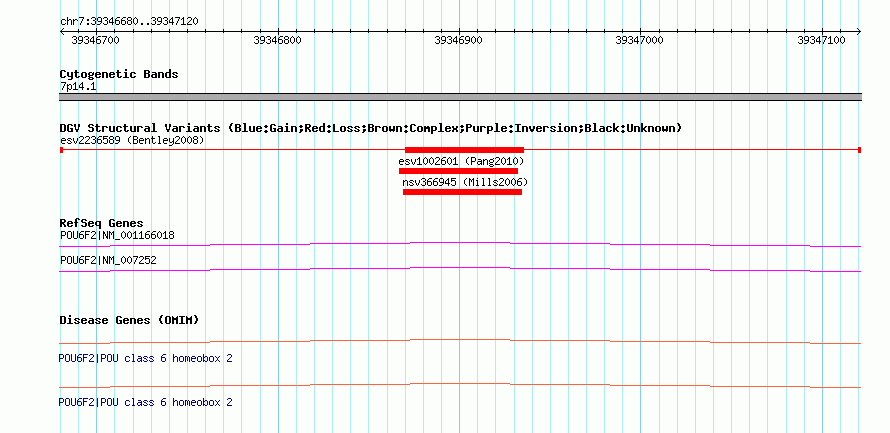Open first POU6F2|POU class 6 homeobox 2 link
This screenshot has width=890, height=433.
coord(145,359)
